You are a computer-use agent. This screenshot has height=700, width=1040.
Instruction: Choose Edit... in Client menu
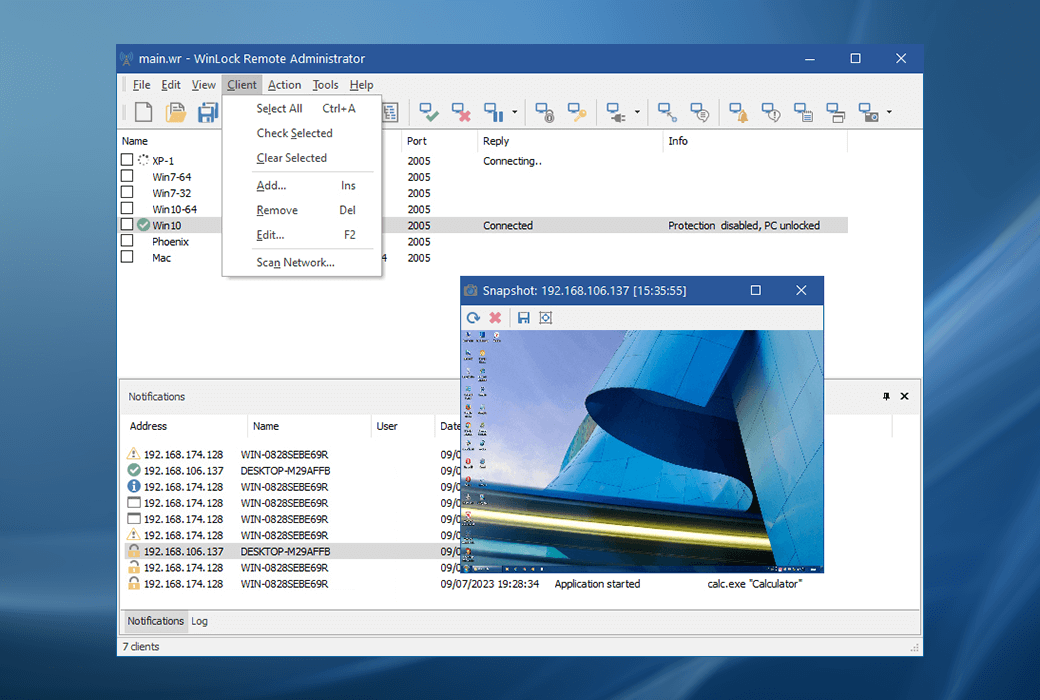pos(302,235)
